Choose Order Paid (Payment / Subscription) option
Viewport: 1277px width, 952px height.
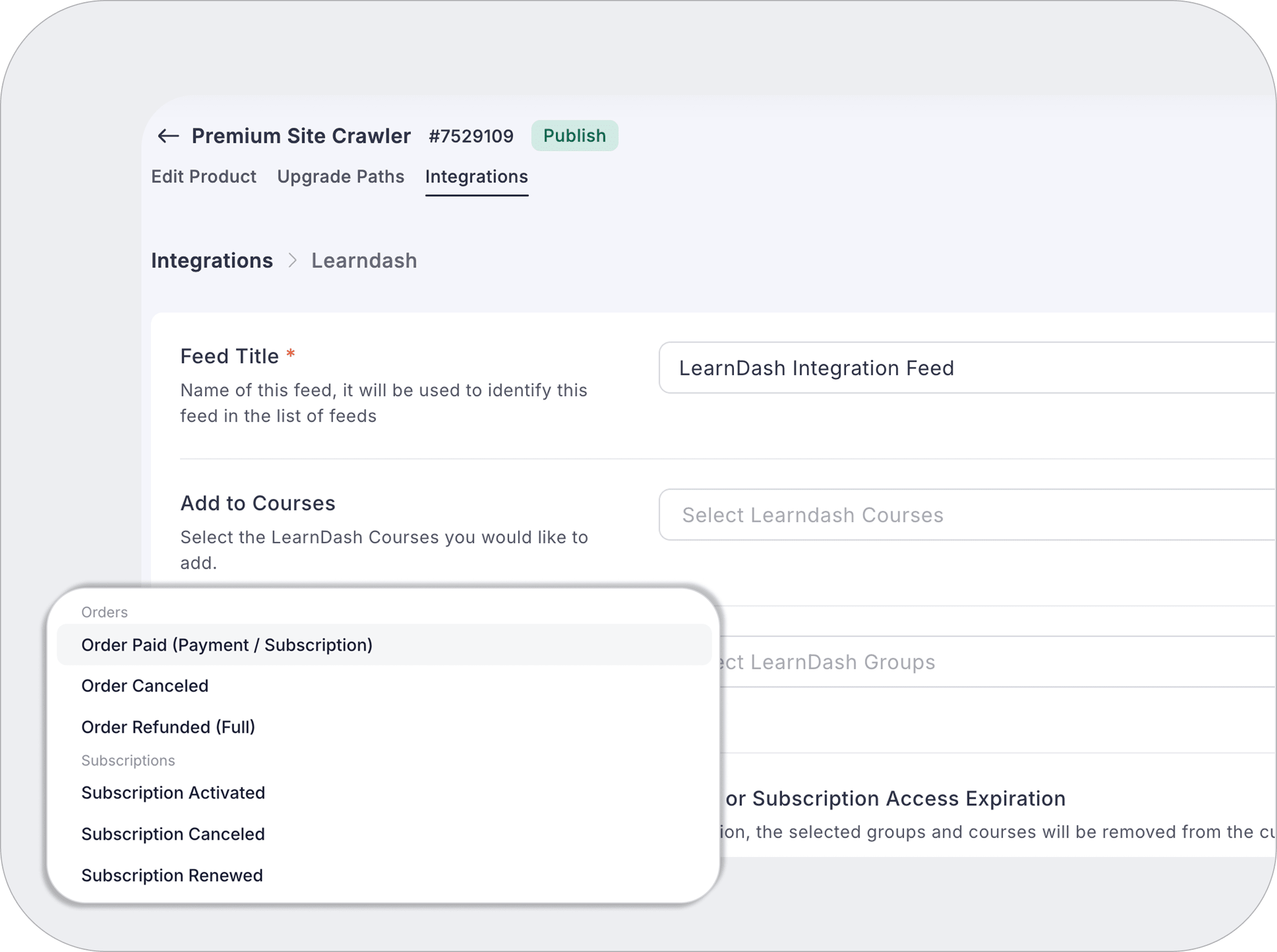(227, 645)
